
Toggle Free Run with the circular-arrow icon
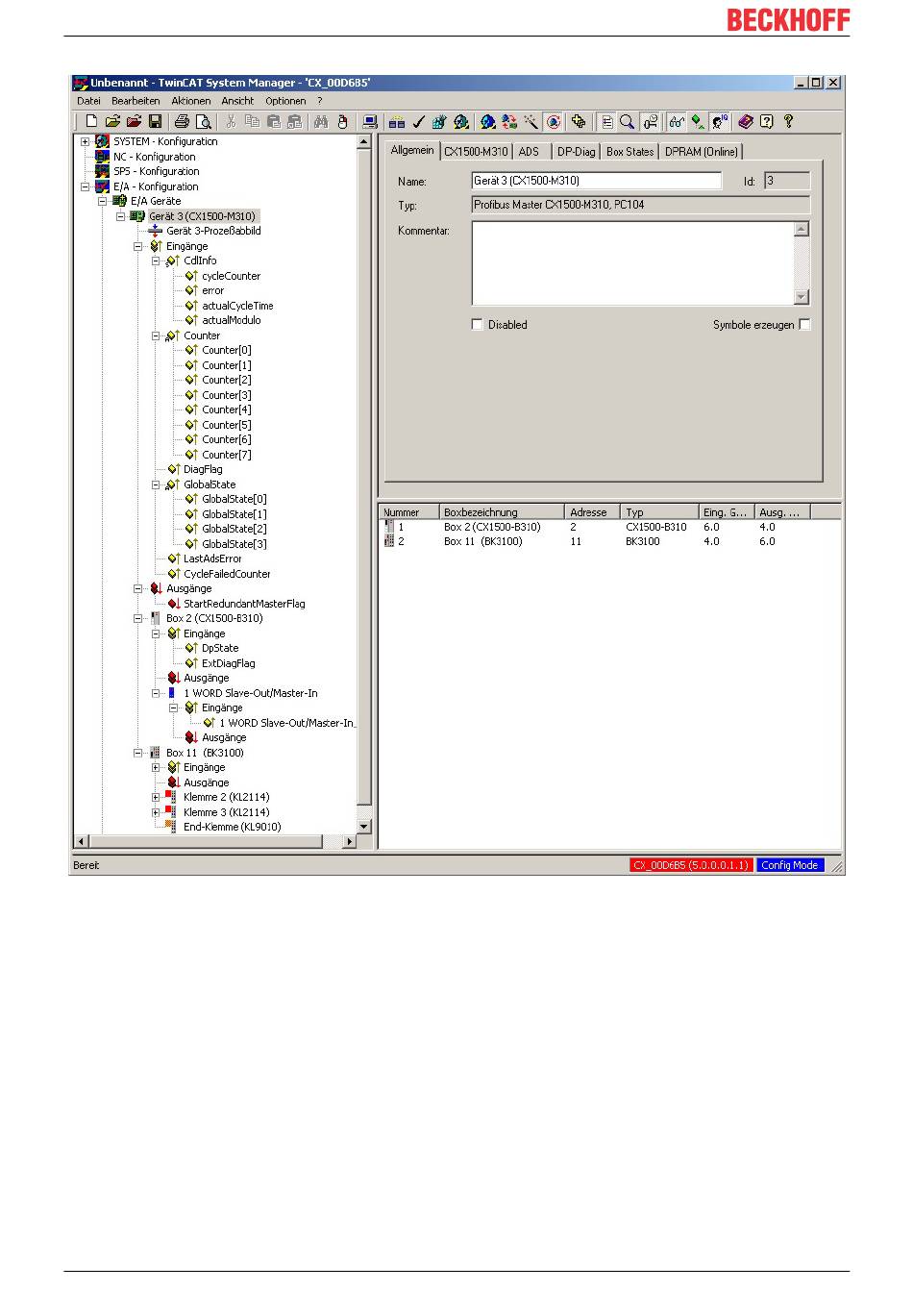pos(554,121)
